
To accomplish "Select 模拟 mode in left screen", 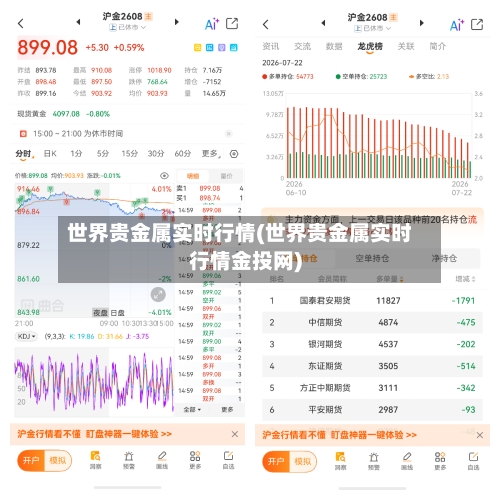I will pos(58,460).
